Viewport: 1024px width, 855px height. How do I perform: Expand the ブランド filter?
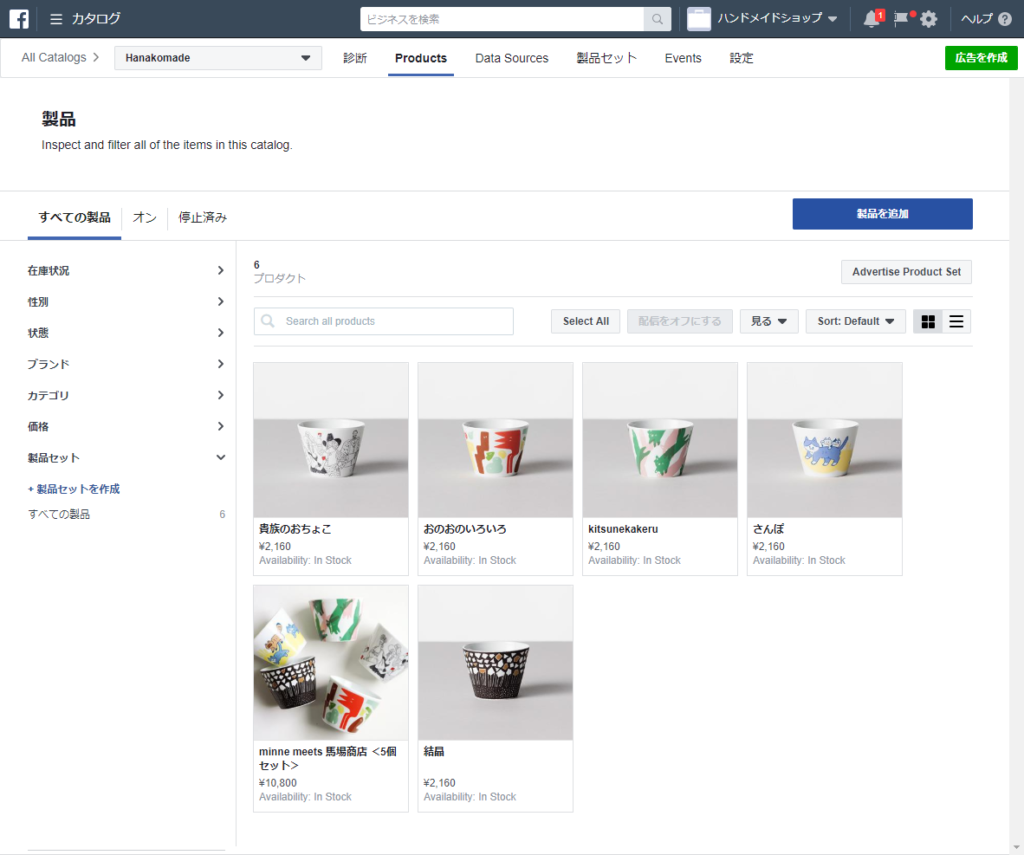pyautogui.click(x=126, y=364)
